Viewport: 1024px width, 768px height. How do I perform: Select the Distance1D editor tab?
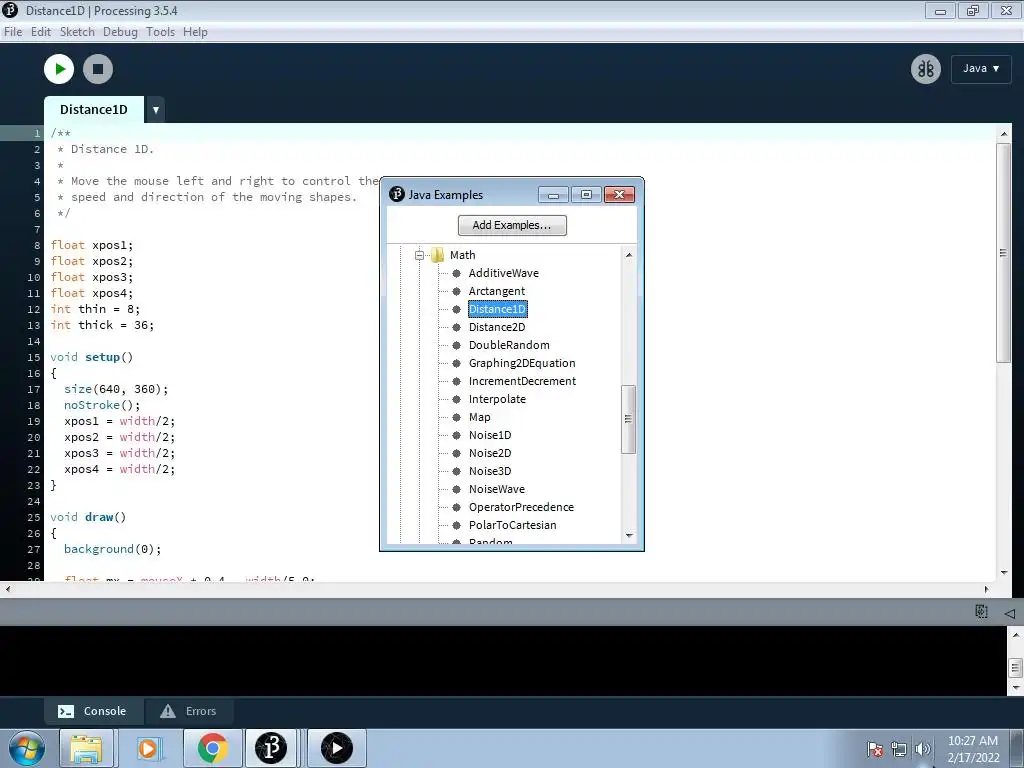94,110
